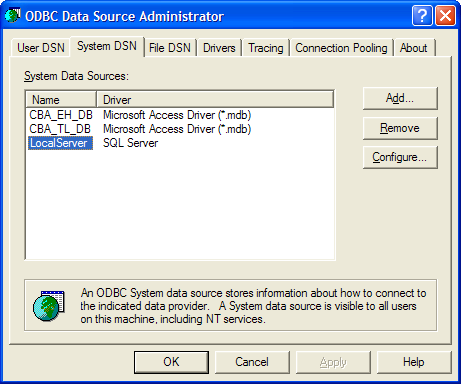Switch to the User DSN tab
Screen dimensions: 461x384
pos(41,48)
